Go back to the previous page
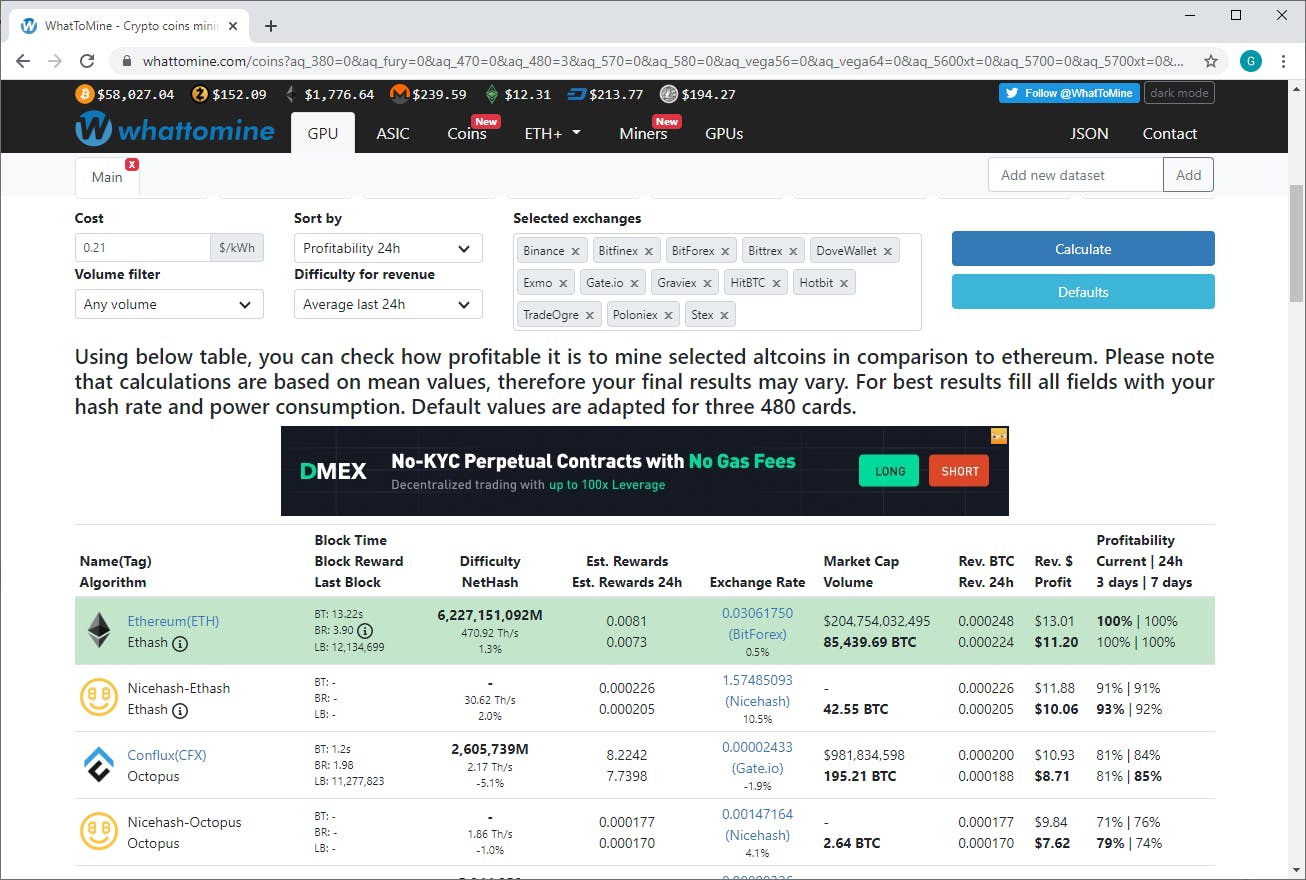The height and width of the screenshot is (880, 1306). click(x=24, y=61)
